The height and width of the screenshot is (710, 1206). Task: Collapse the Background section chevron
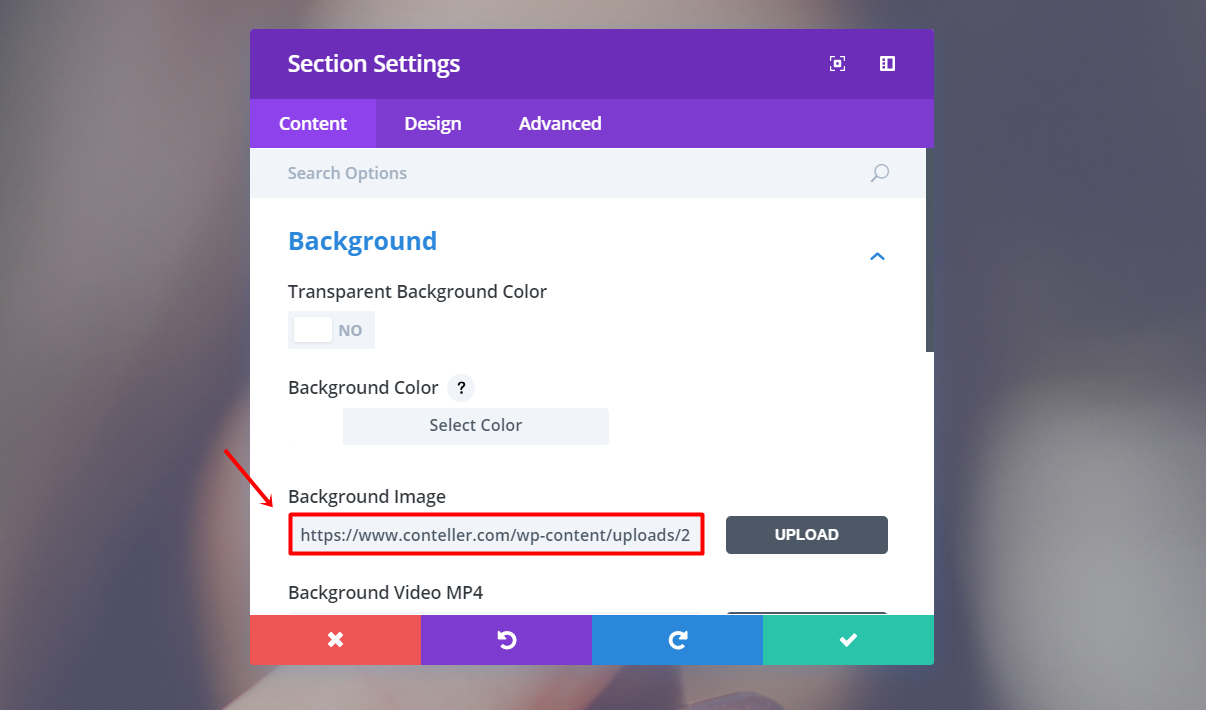tap(877, 257)
